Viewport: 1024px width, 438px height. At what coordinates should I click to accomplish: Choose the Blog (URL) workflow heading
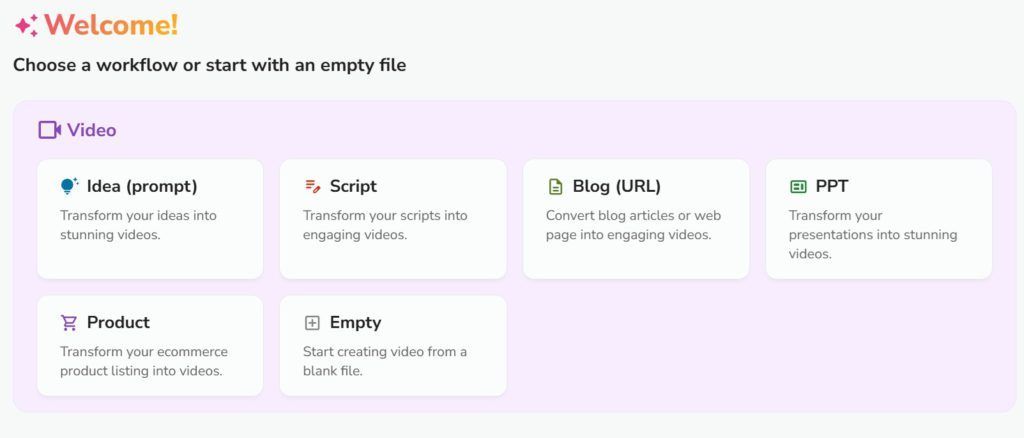pos(616,186)
